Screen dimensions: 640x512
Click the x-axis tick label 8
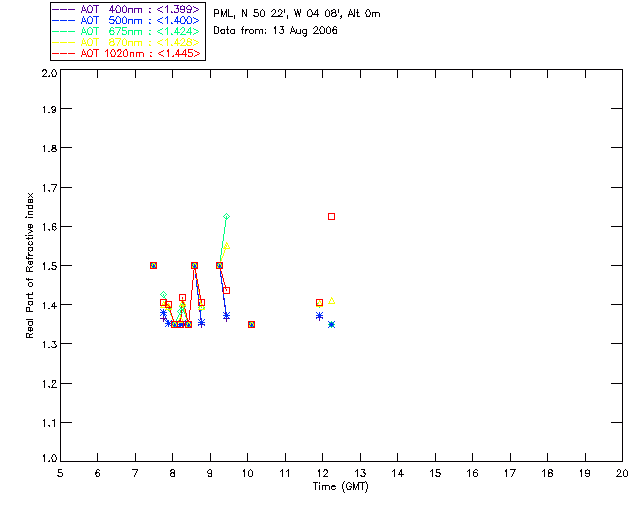[173, 474]
